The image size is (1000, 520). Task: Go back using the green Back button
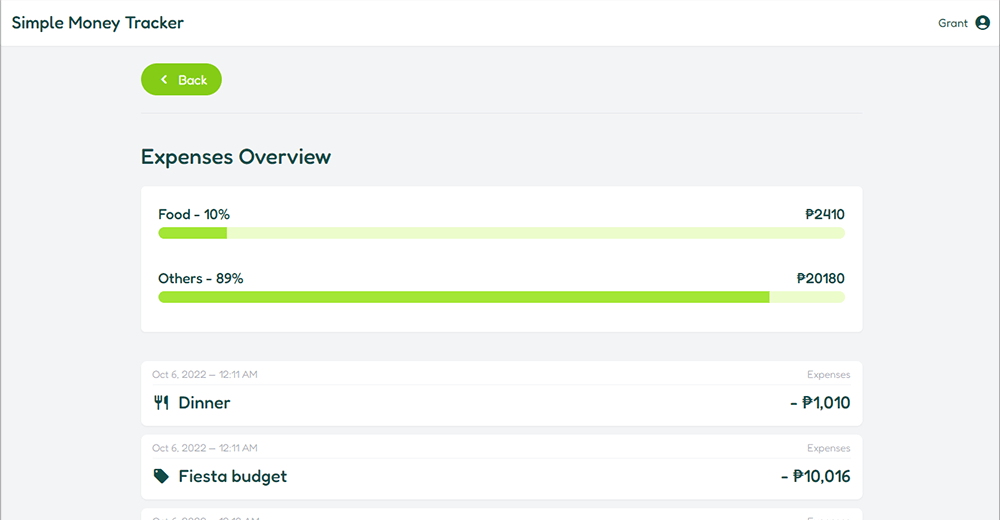(x=181, y=80)
